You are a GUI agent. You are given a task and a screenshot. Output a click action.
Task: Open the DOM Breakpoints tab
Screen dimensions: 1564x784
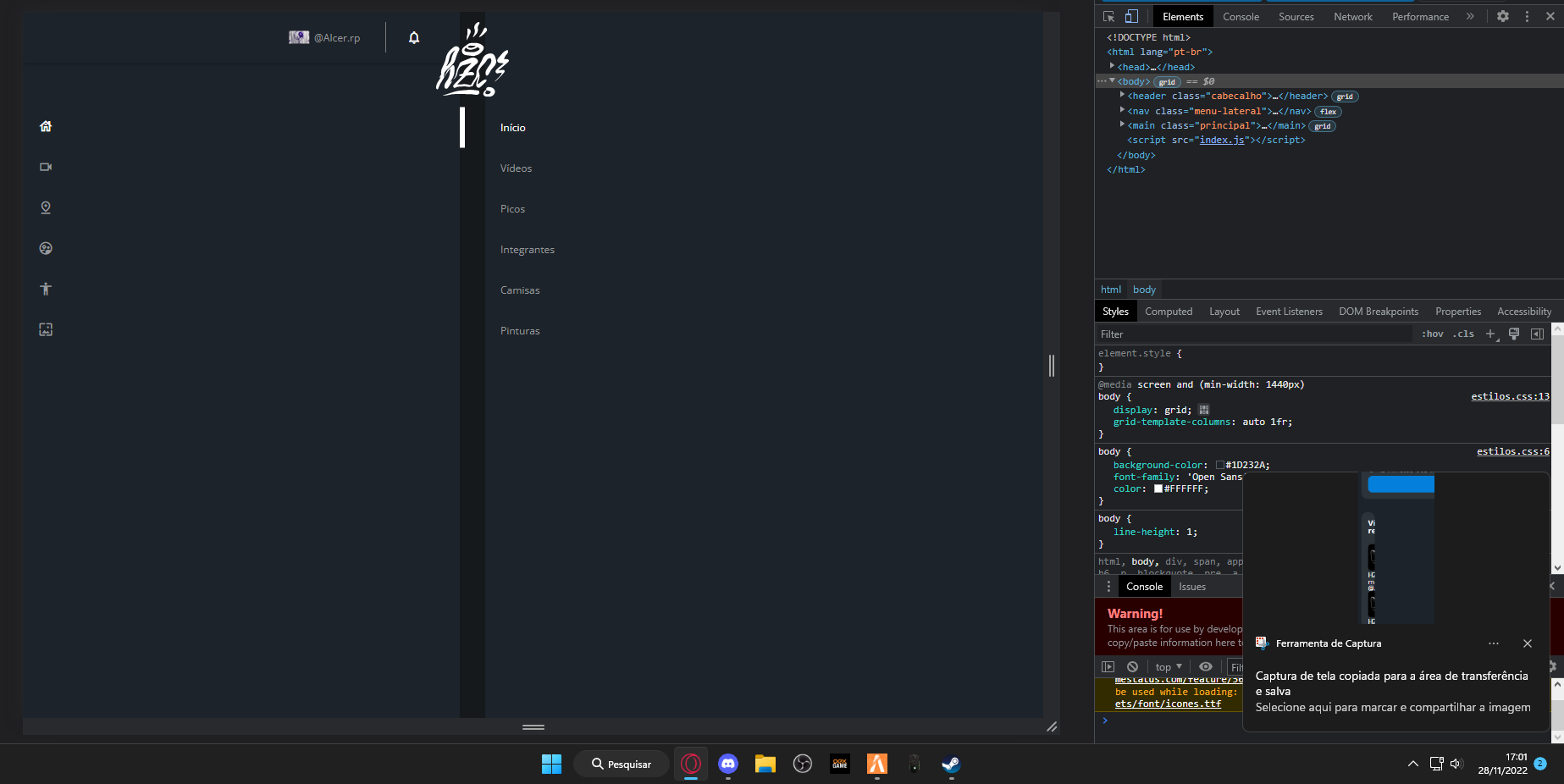pos(1379,312)
